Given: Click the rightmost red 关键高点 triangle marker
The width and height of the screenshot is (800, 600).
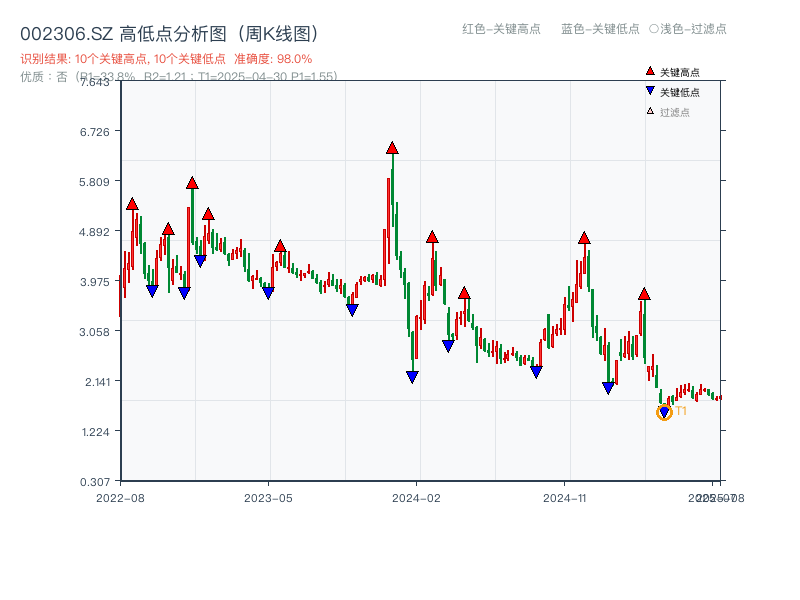Looking at the screenshot, I should click(x=645, y=293).
